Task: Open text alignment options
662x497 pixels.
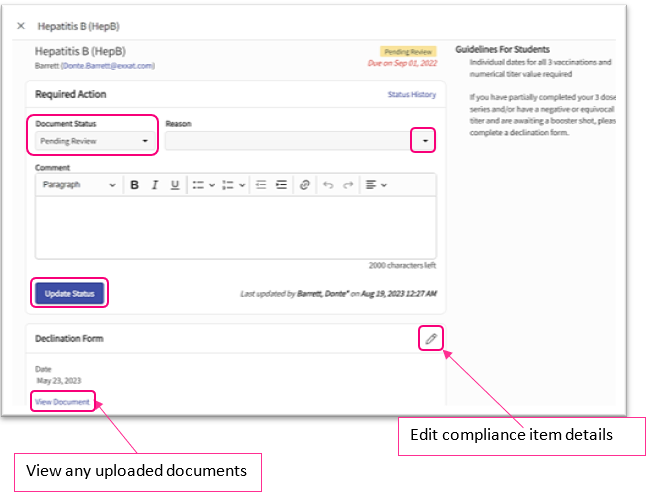Action: coord(376,185)
